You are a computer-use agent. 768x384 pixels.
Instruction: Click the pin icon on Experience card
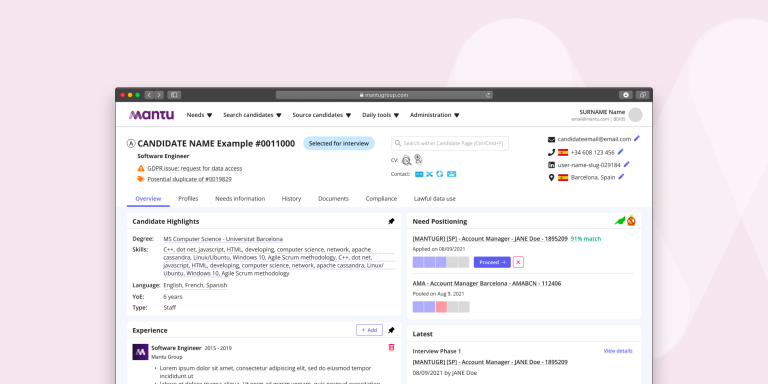391,330
